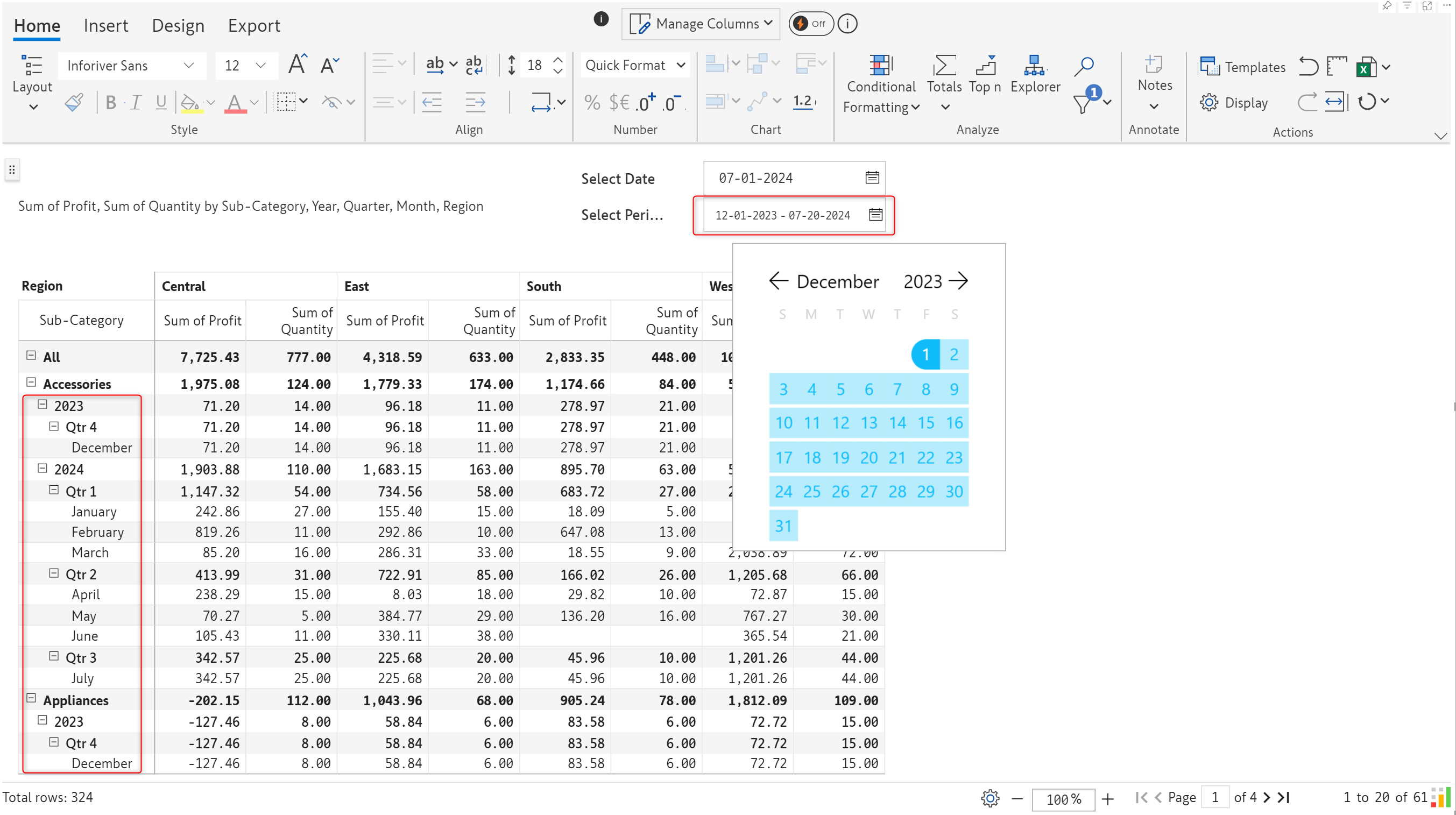Click the Home ribbon tab

pyautogui.click(x=37, y=25)
